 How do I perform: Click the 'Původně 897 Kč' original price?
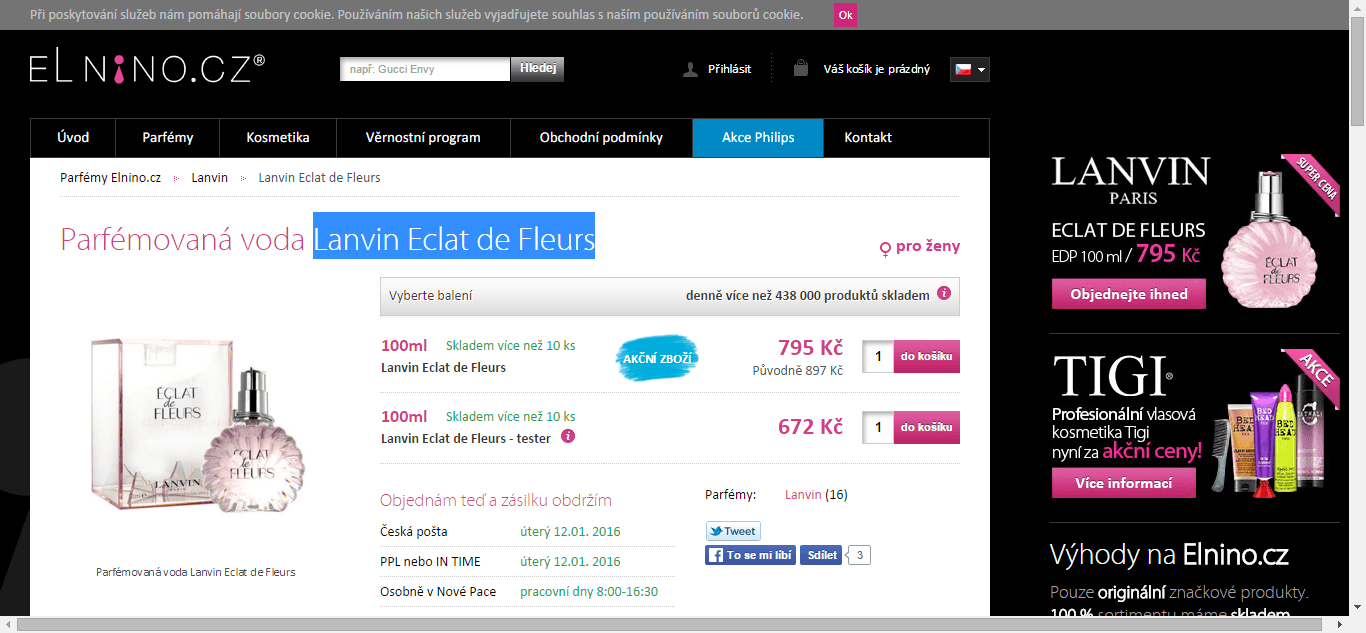coord(798,370)
